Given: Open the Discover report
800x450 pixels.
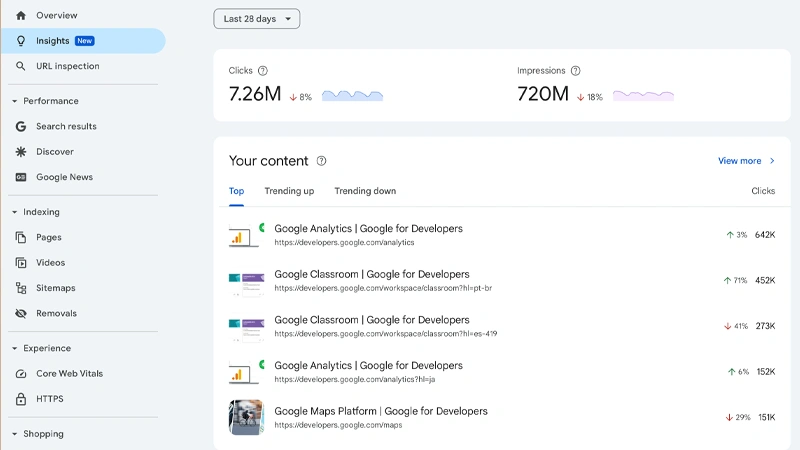Looking at the screenshot, I should pyautogui.click(x=55, y=152).
